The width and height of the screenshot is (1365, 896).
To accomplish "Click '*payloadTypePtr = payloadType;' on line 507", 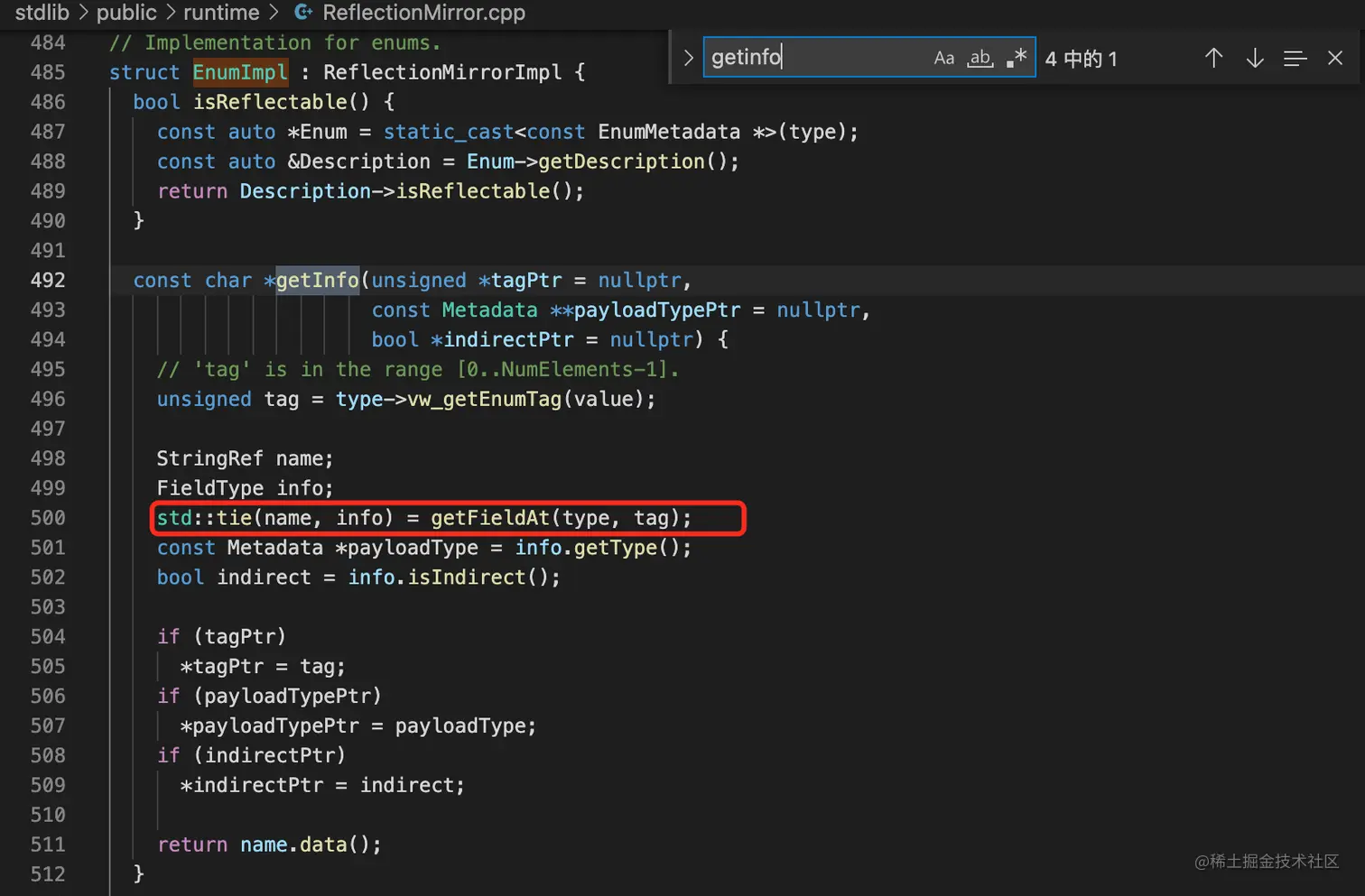I will pos(358,725).
